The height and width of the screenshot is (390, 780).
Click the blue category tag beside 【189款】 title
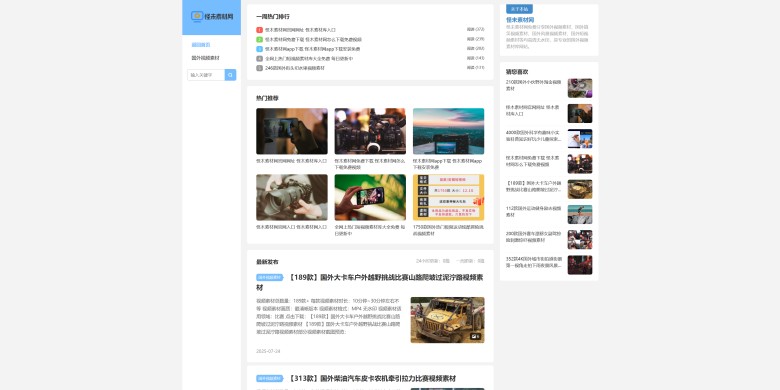[270, 278]
